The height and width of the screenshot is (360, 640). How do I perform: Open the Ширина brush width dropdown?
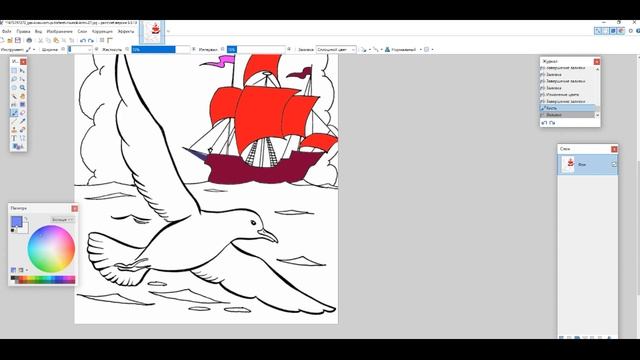pyautogui.click(x=89, y=49)
